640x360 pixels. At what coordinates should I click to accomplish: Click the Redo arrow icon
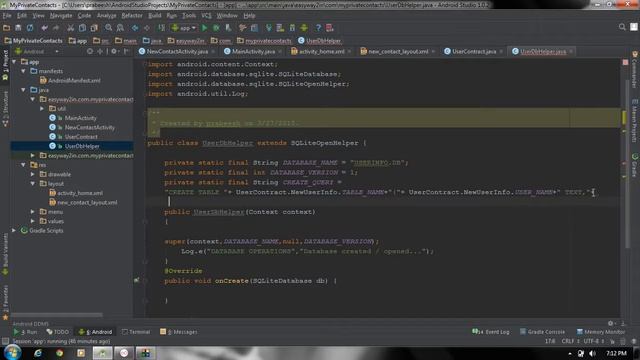(56, 28)
